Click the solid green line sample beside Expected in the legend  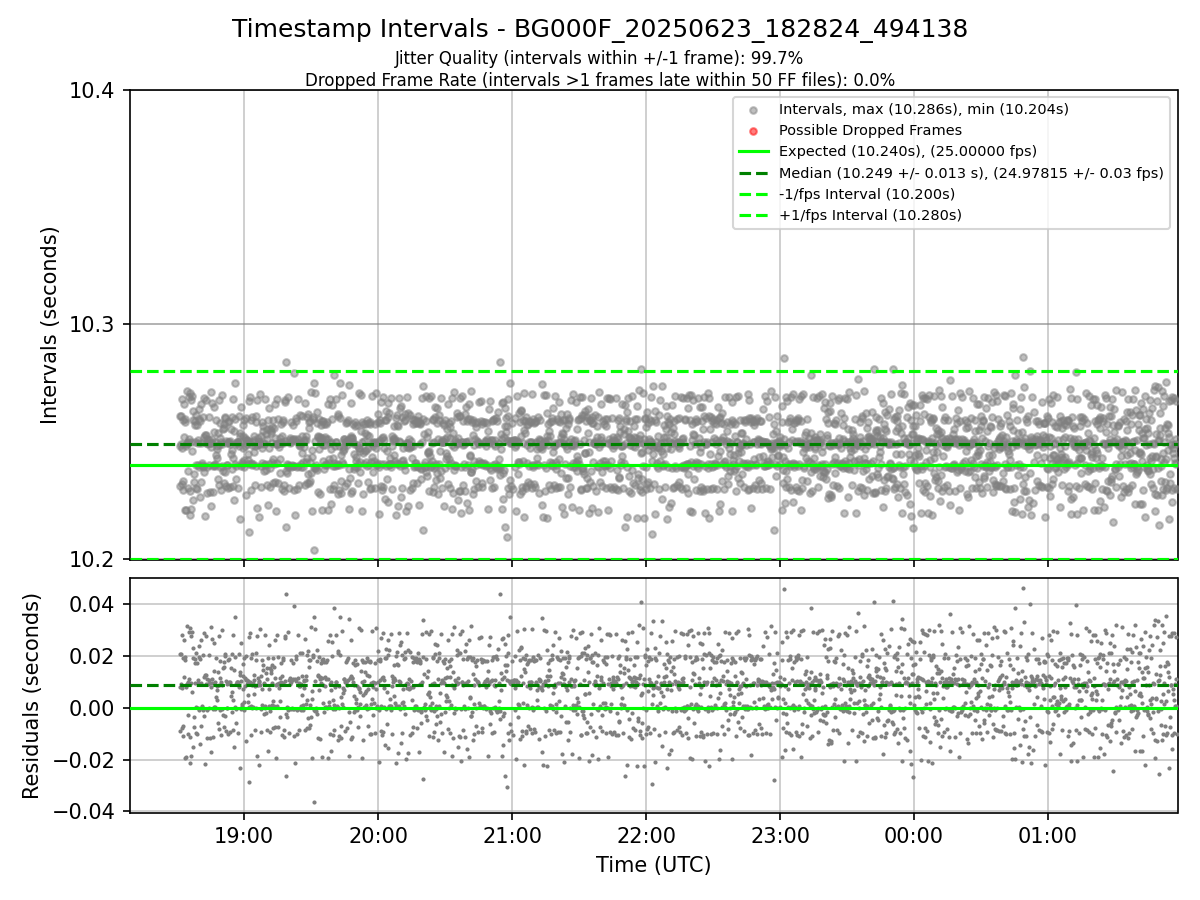pyautogui.click(x=754, y=152)
